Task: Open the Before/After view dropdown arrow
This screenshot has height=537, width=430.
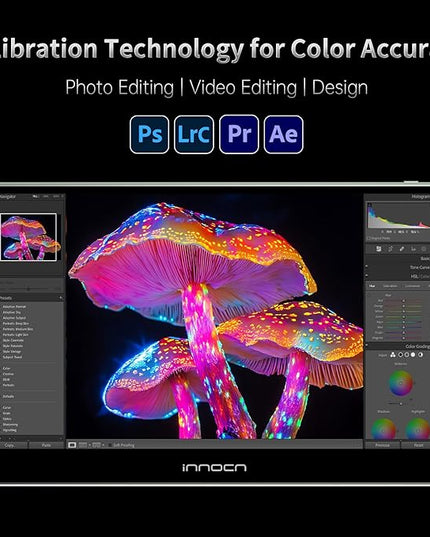Action: (103, 445)
